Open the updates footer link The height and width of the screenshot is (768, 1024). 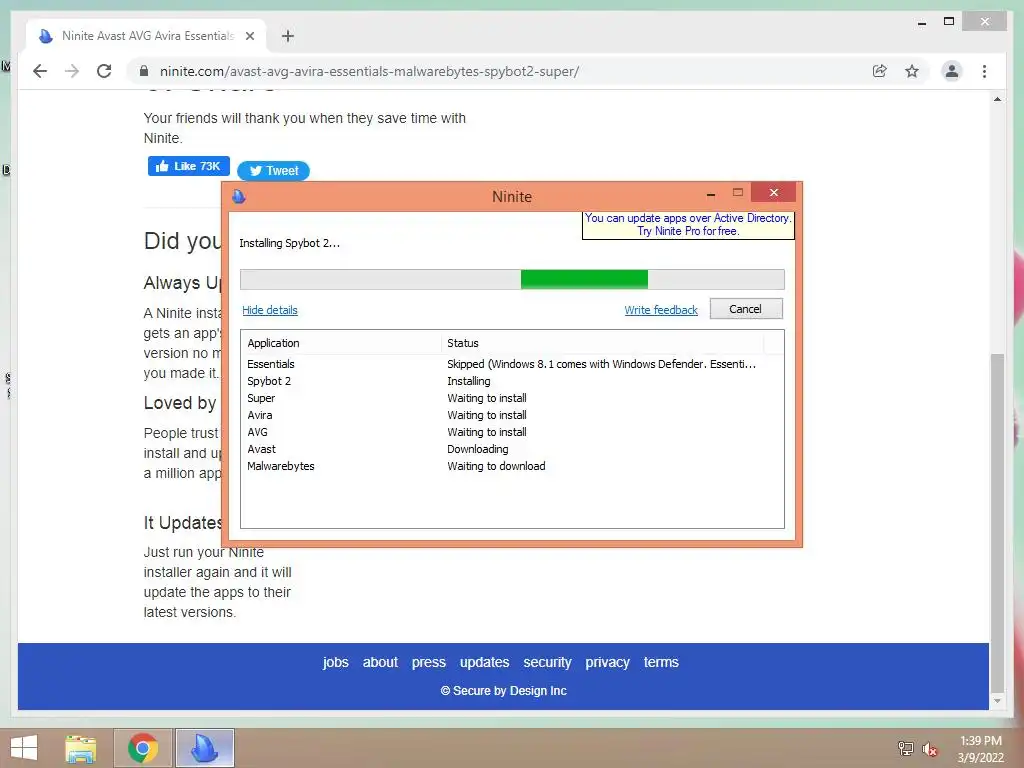tap(485, 662)
